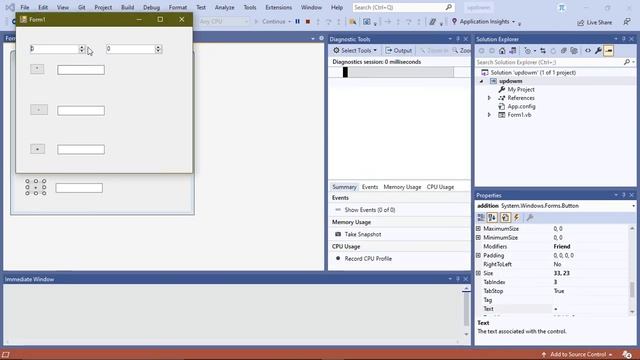Click the account badge icon in title bar
The image size is (640, 360).
pyautogui.click(x=562, y=8)
